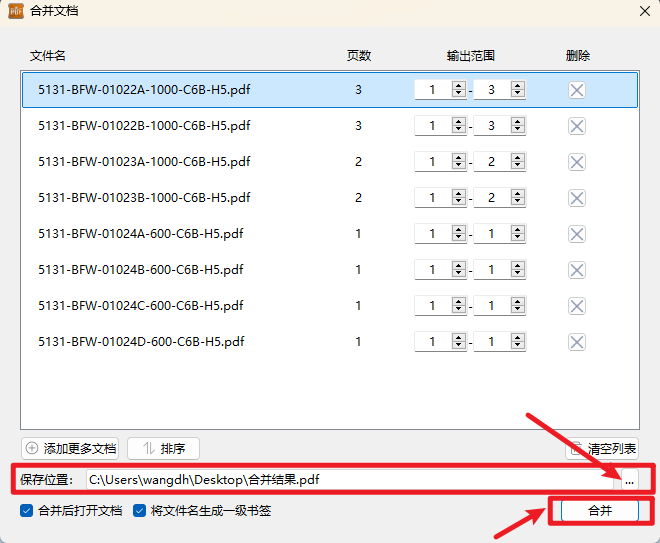Click the 保存位置 path input field
The height and width of the screenshot is (543, 660).
click(x=350, y=480)
